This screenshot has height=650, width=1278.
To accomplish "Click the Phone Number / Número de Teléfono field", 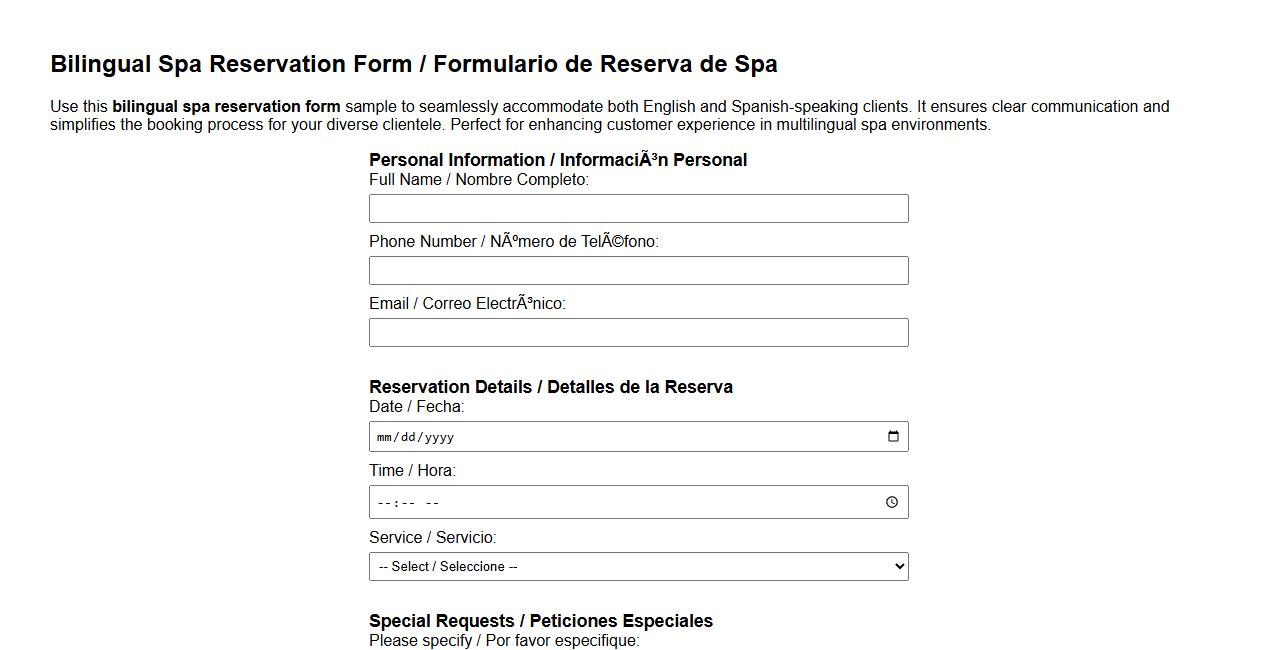I will point(639,270).
